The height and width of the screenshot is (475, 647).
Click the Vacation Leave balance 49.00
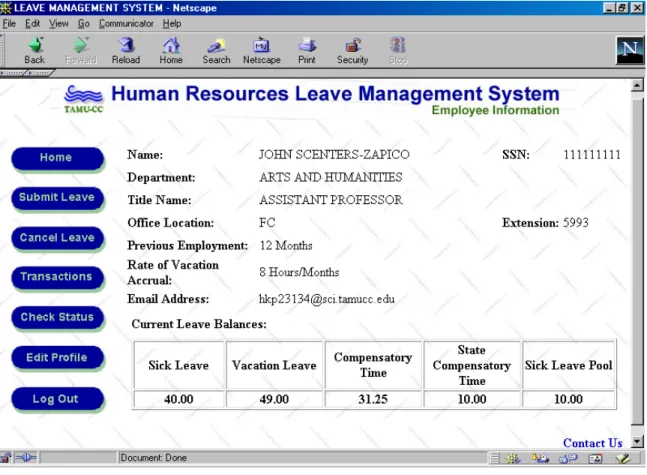click(274, 399)
